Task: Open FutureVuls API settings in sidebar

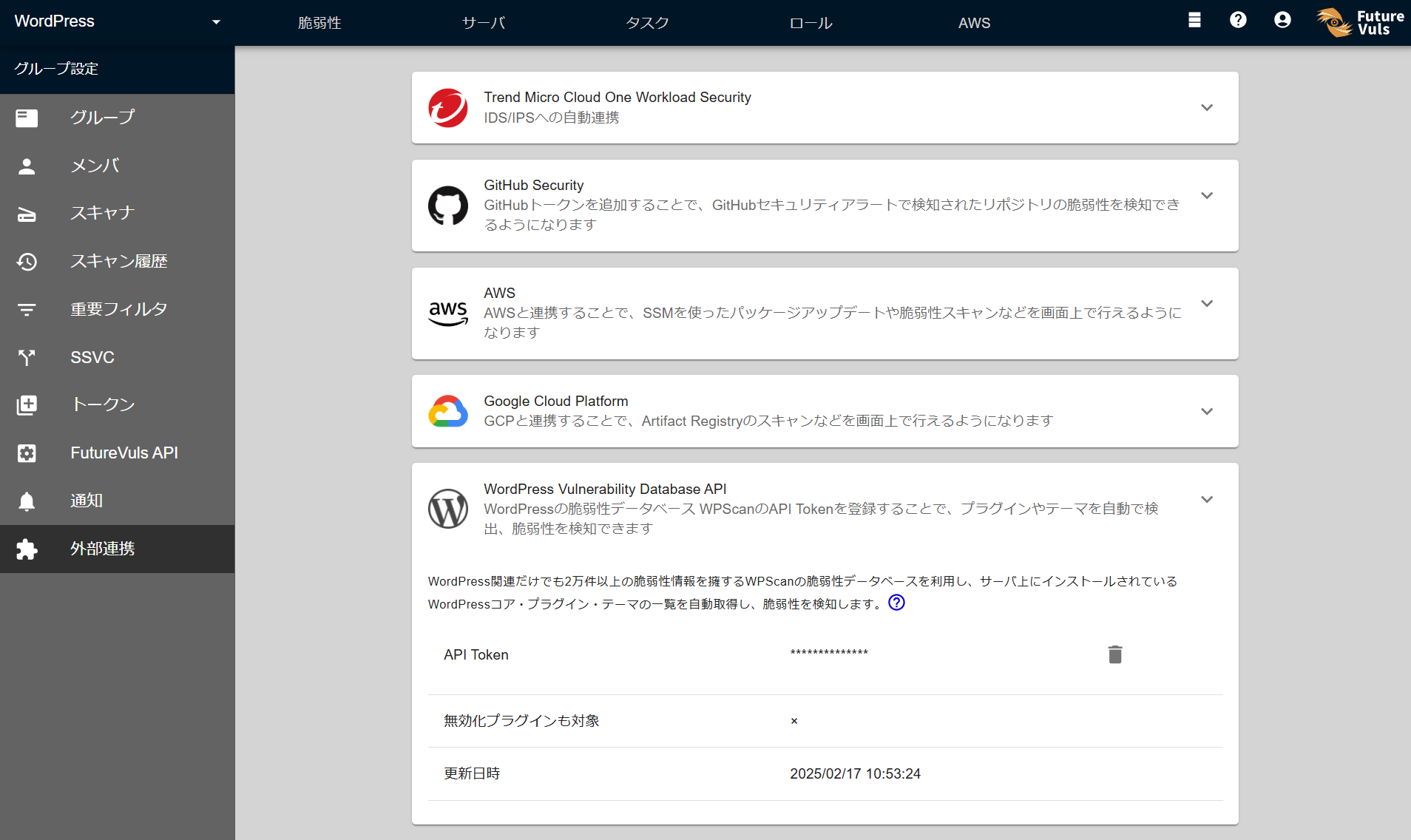Action: (123, 453)
